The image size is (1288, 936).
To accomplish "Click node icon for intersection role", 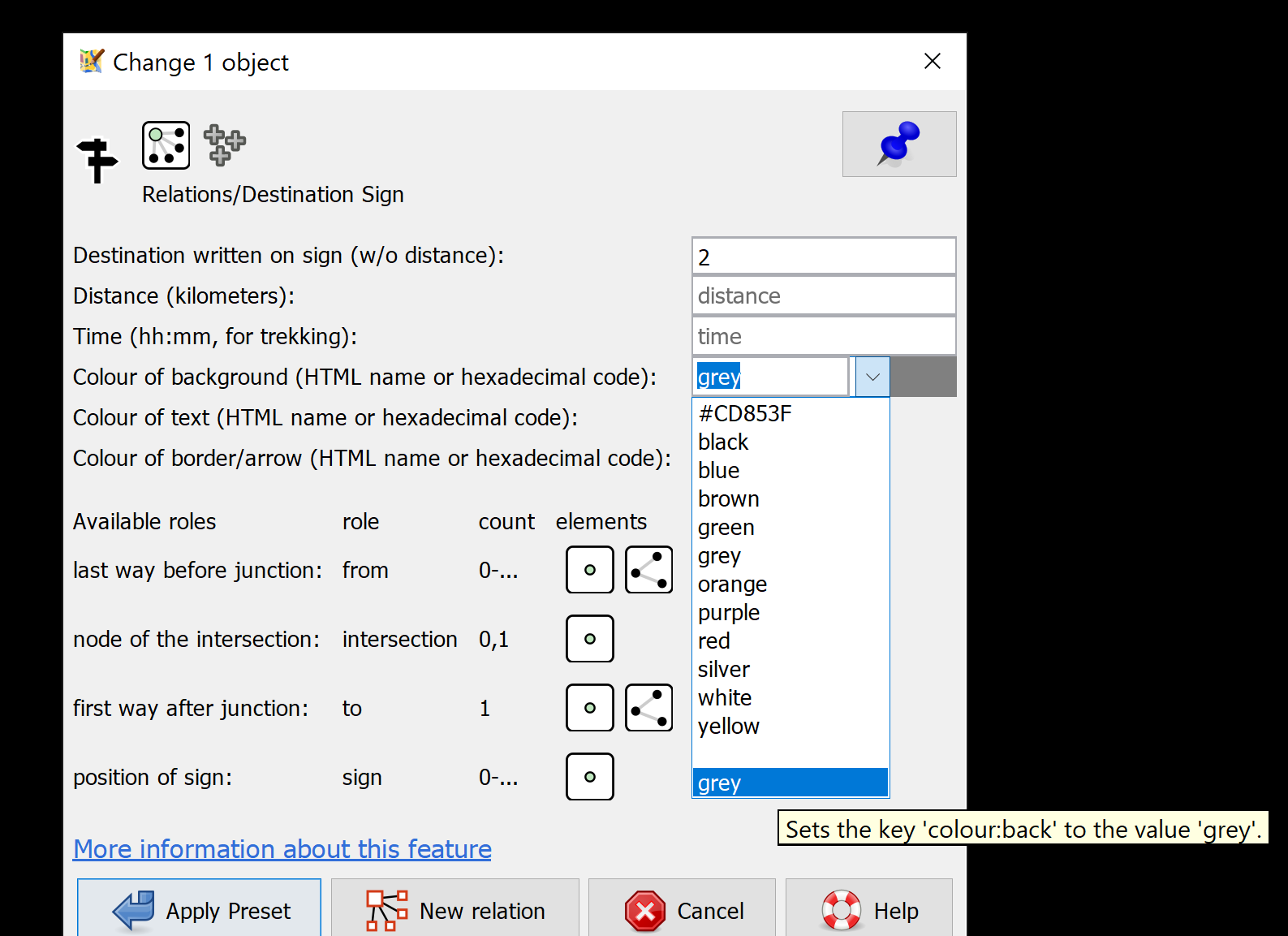I will [x=589, y=639].
